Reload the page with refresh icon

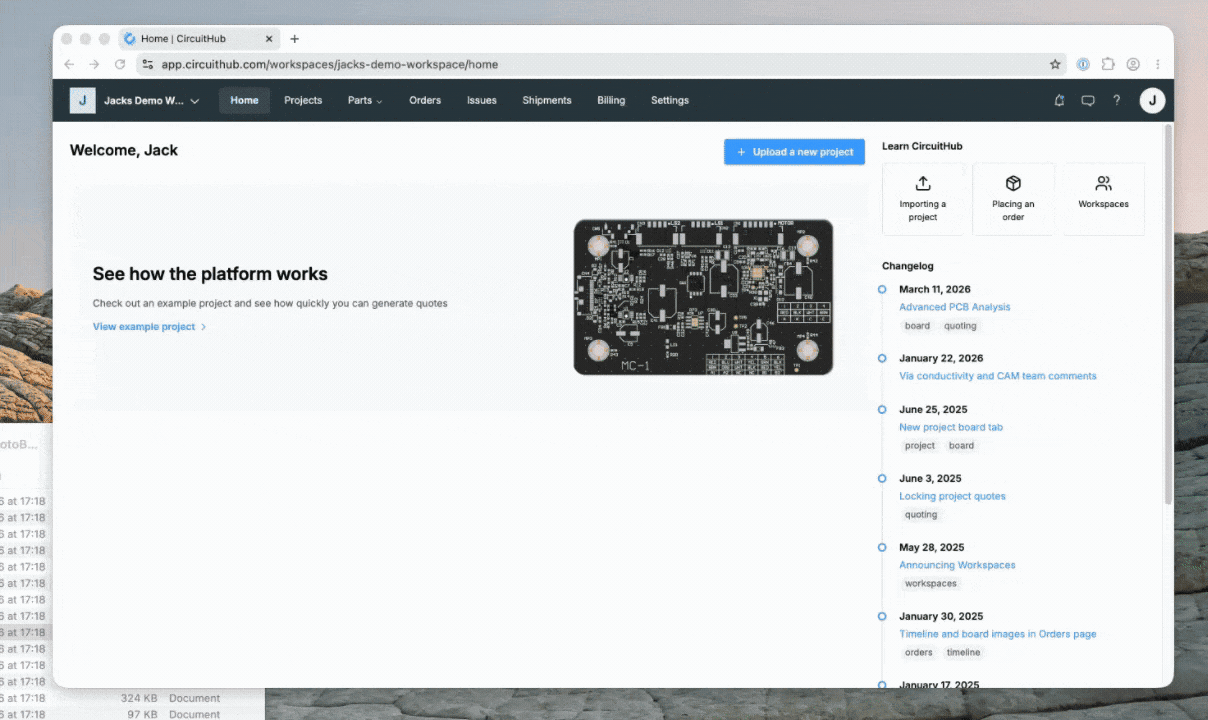(120, 64)
